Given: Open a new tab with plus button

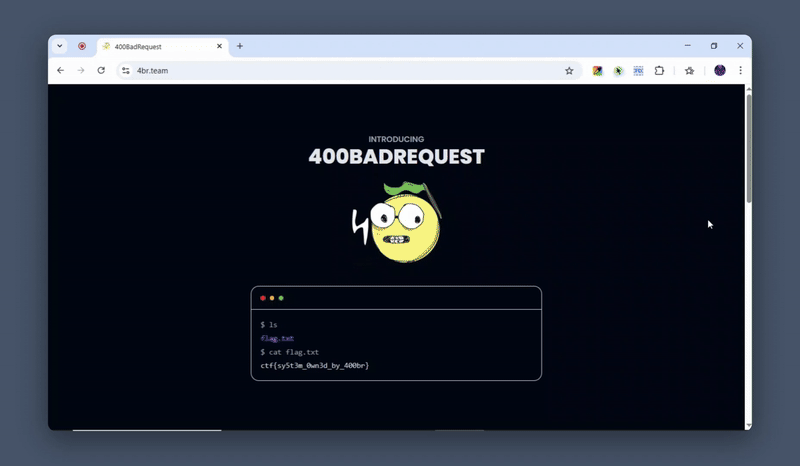Looking at the screenshot, I should (240, 46).
